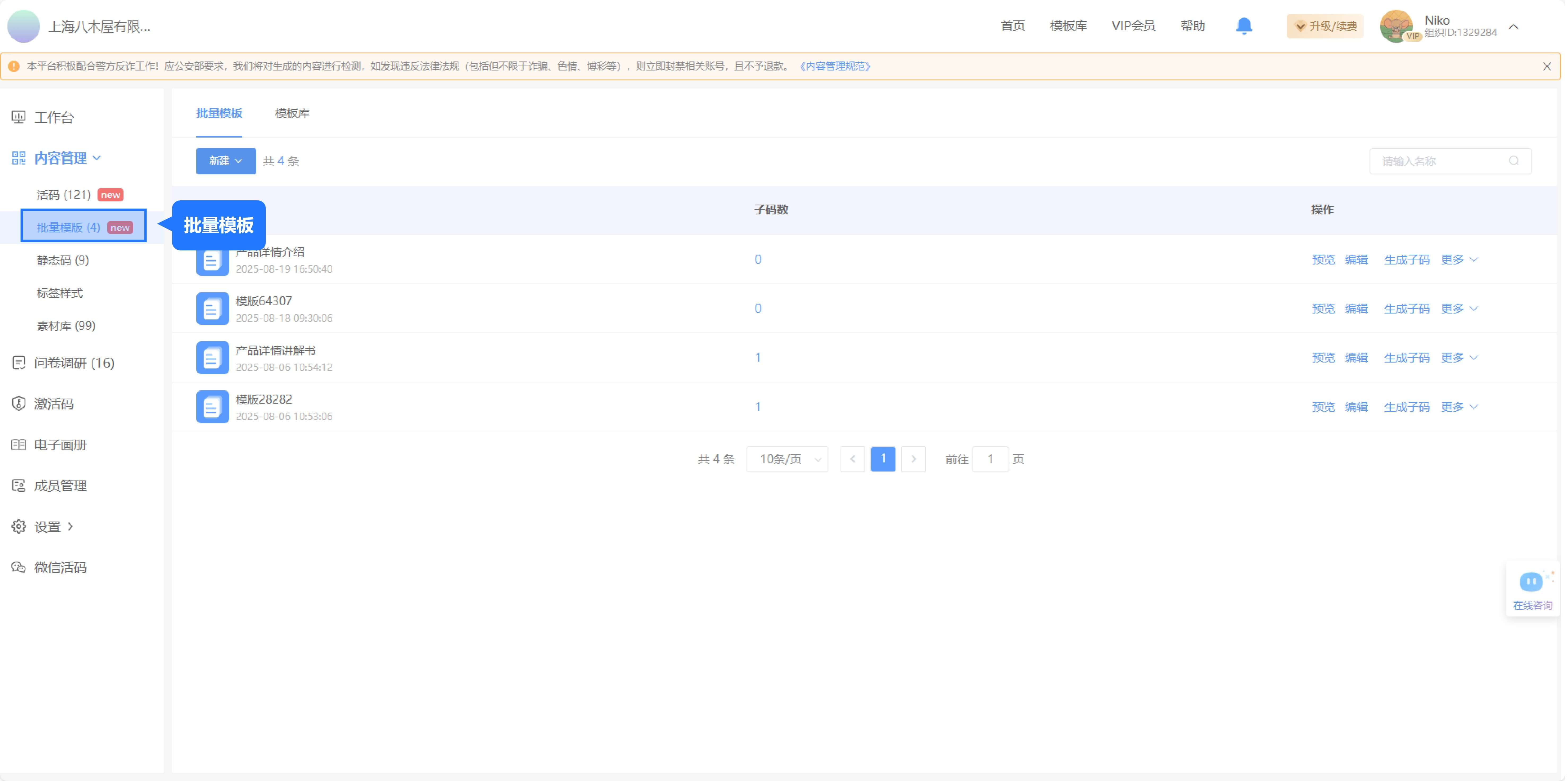Open the 设置 settings gear icon
Screen dimensions: 1568x781
tap(18, 526)
